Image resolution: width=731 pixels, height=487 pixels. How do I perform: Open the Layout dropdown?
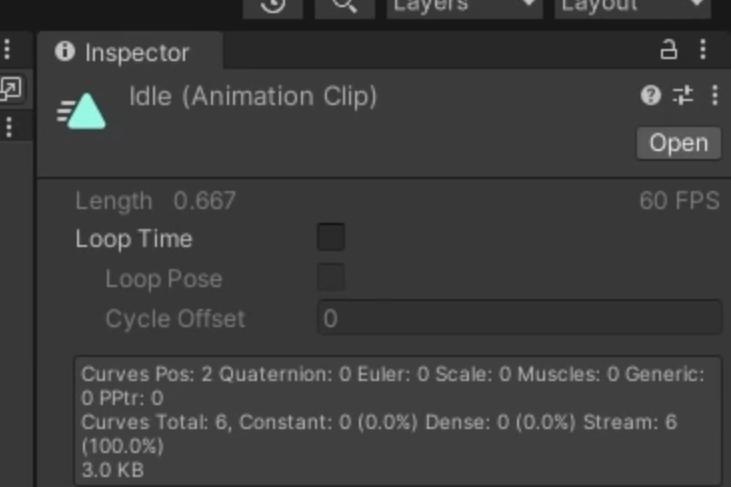[x=632, y=7]
